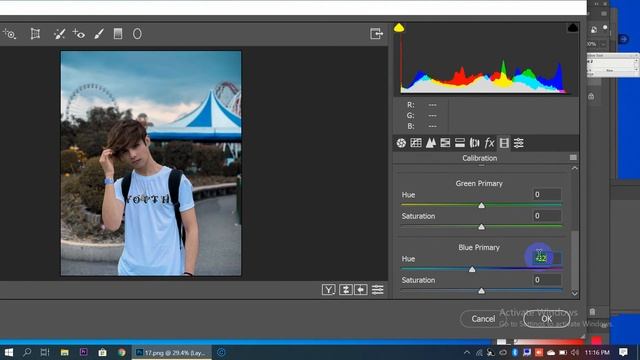This screenshot has height=360, width=640.
Task: Click the battery tray icon
Action: 563,352
